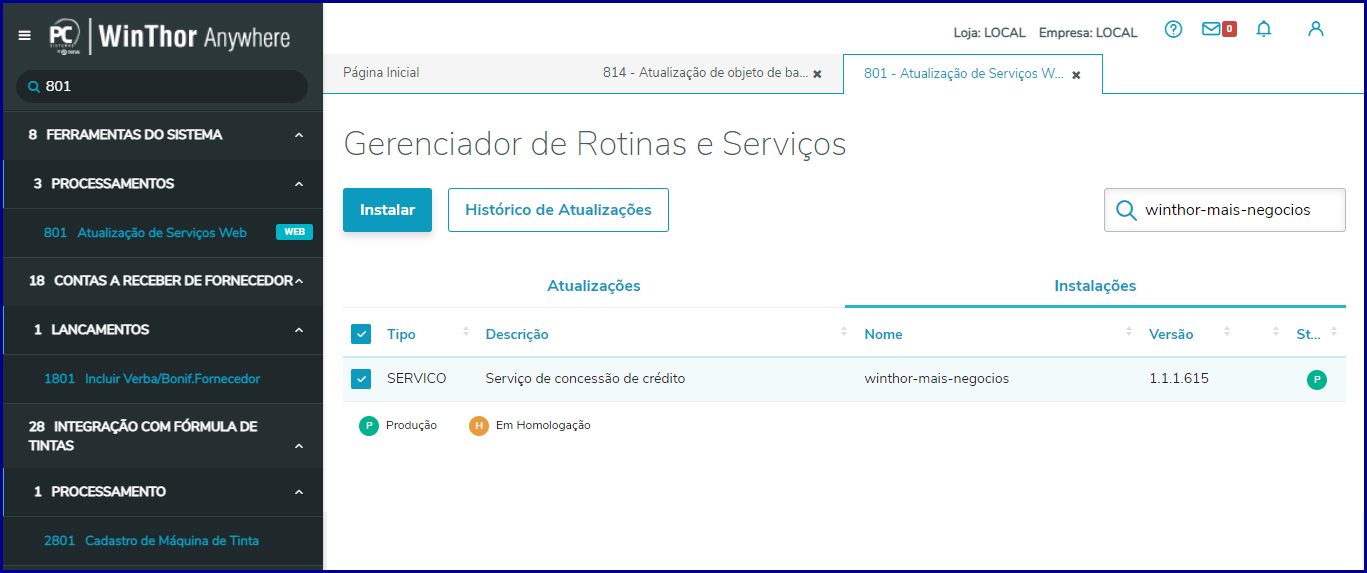Screen dimensions: 1367x573
Task: Sort by Descrição column arrows
Action: click(845, 332)
